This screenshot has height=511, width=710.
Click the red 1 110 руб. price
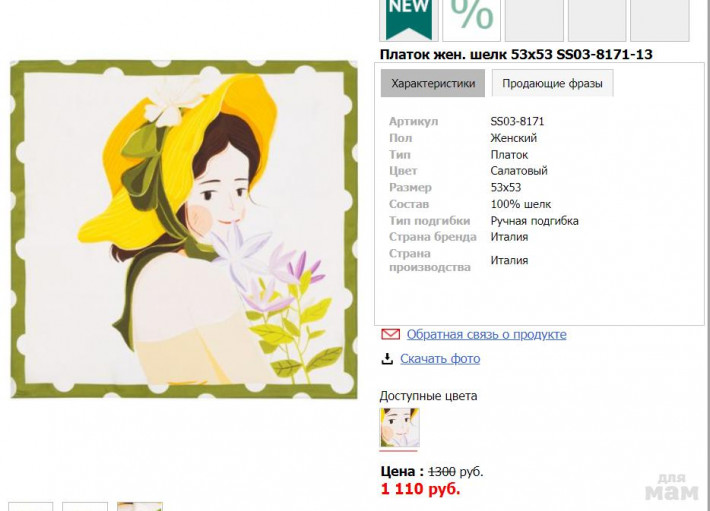click(421, 489)
